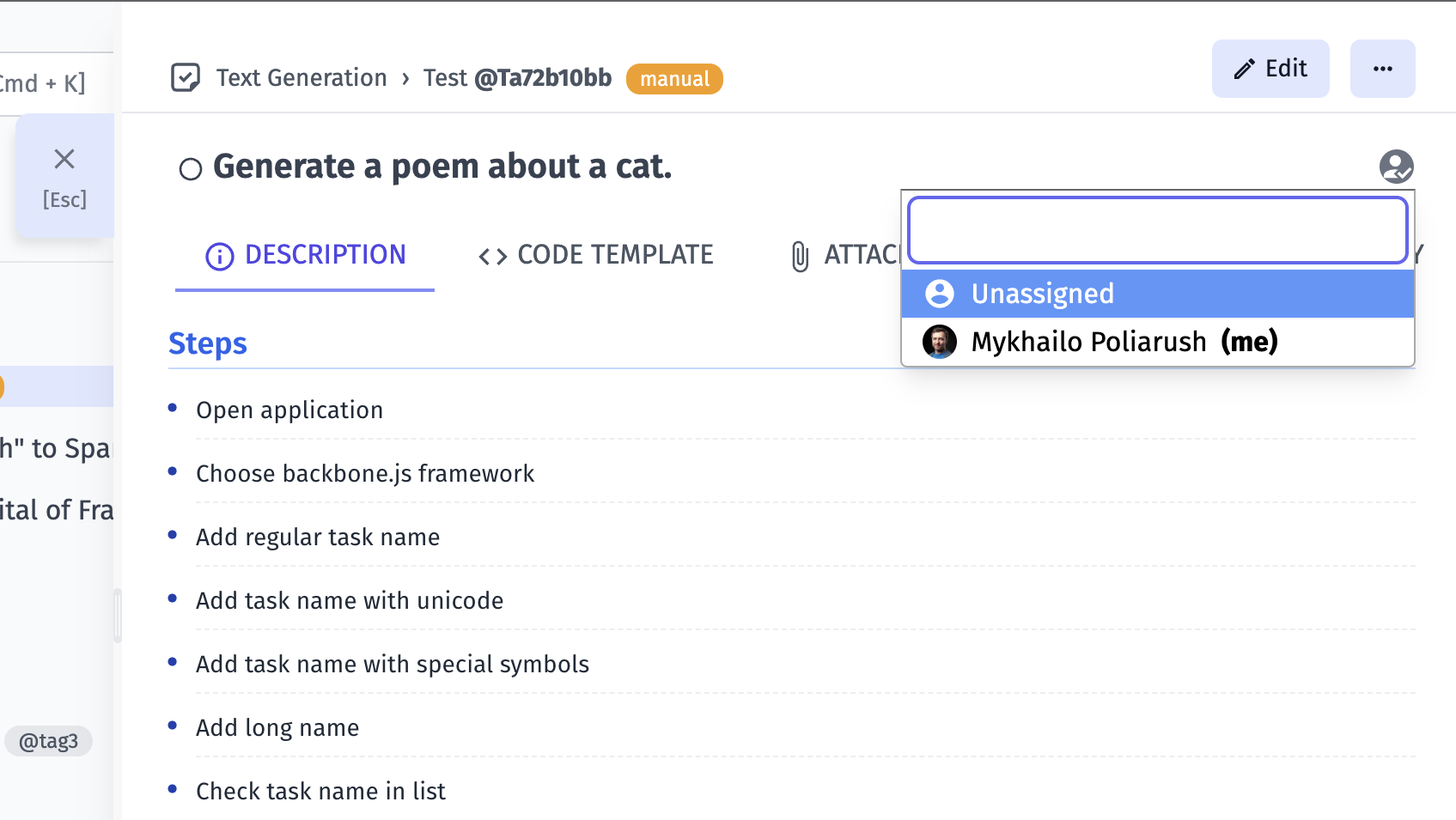Open the three-dots more options menu
The height and width of the screenshot is (820, 1456).
1382,69
